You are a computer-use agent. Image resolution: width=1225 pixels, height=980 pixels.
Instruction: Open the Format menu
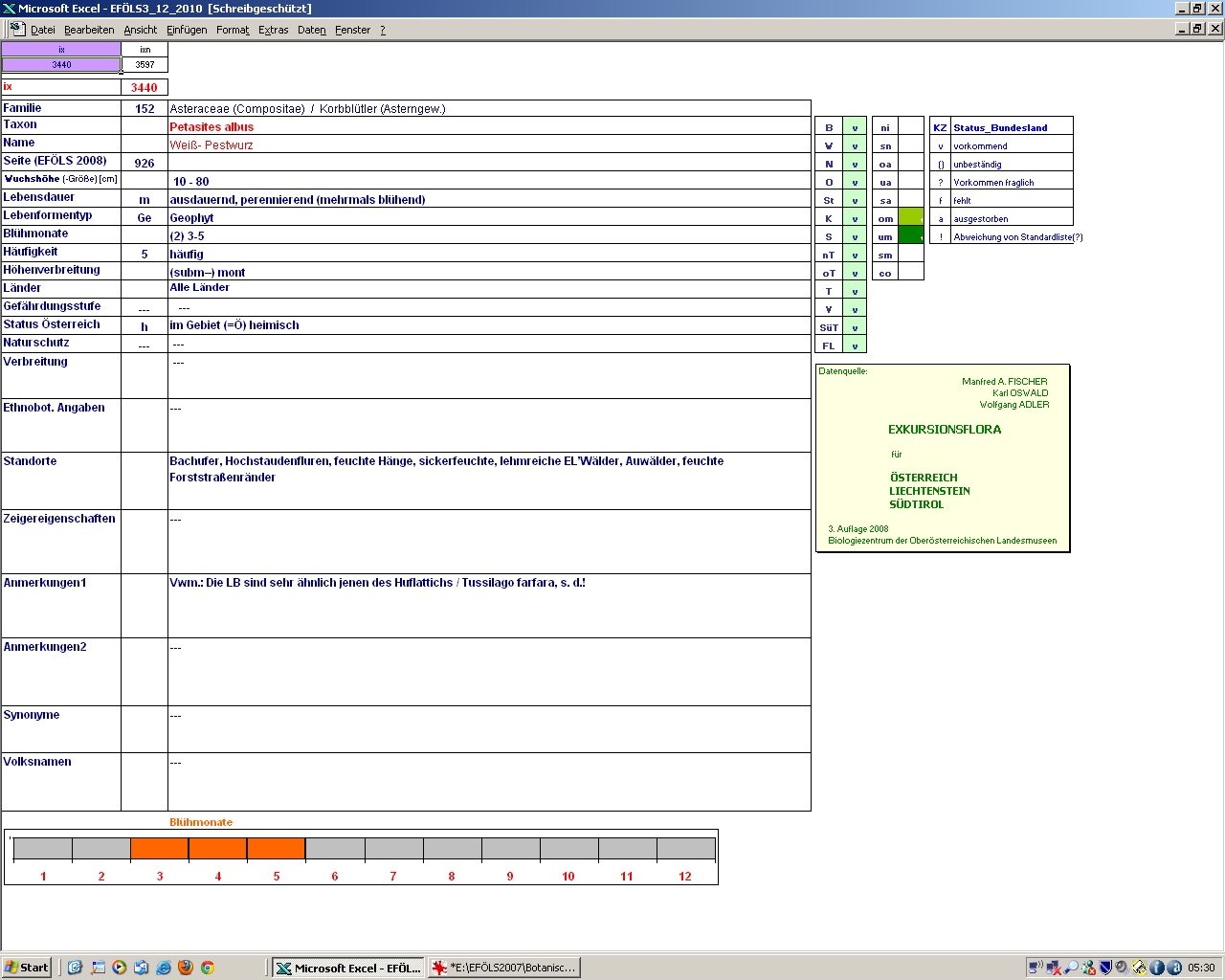click(233, 30)
